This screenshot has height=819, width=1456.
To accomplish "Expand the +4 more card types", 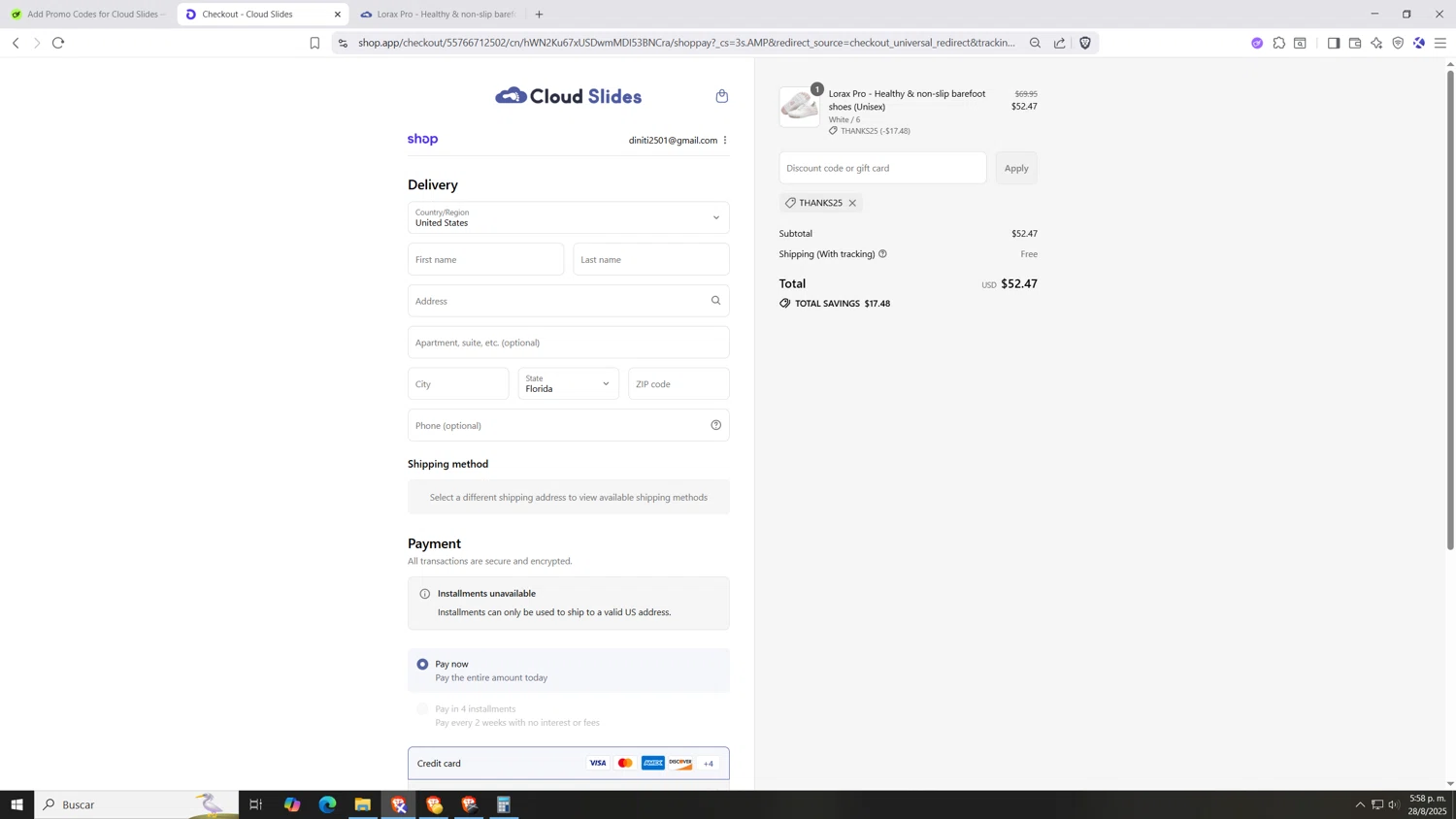I will (x=709, y=764).
